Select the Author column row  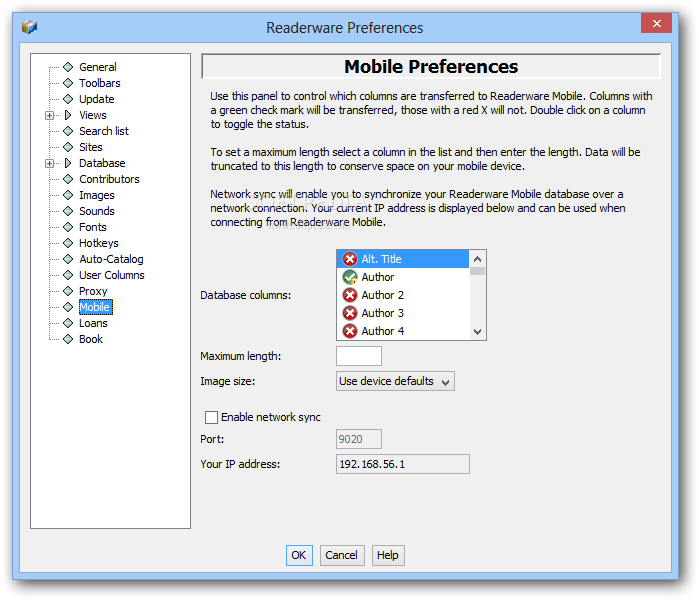coord(403,277)
